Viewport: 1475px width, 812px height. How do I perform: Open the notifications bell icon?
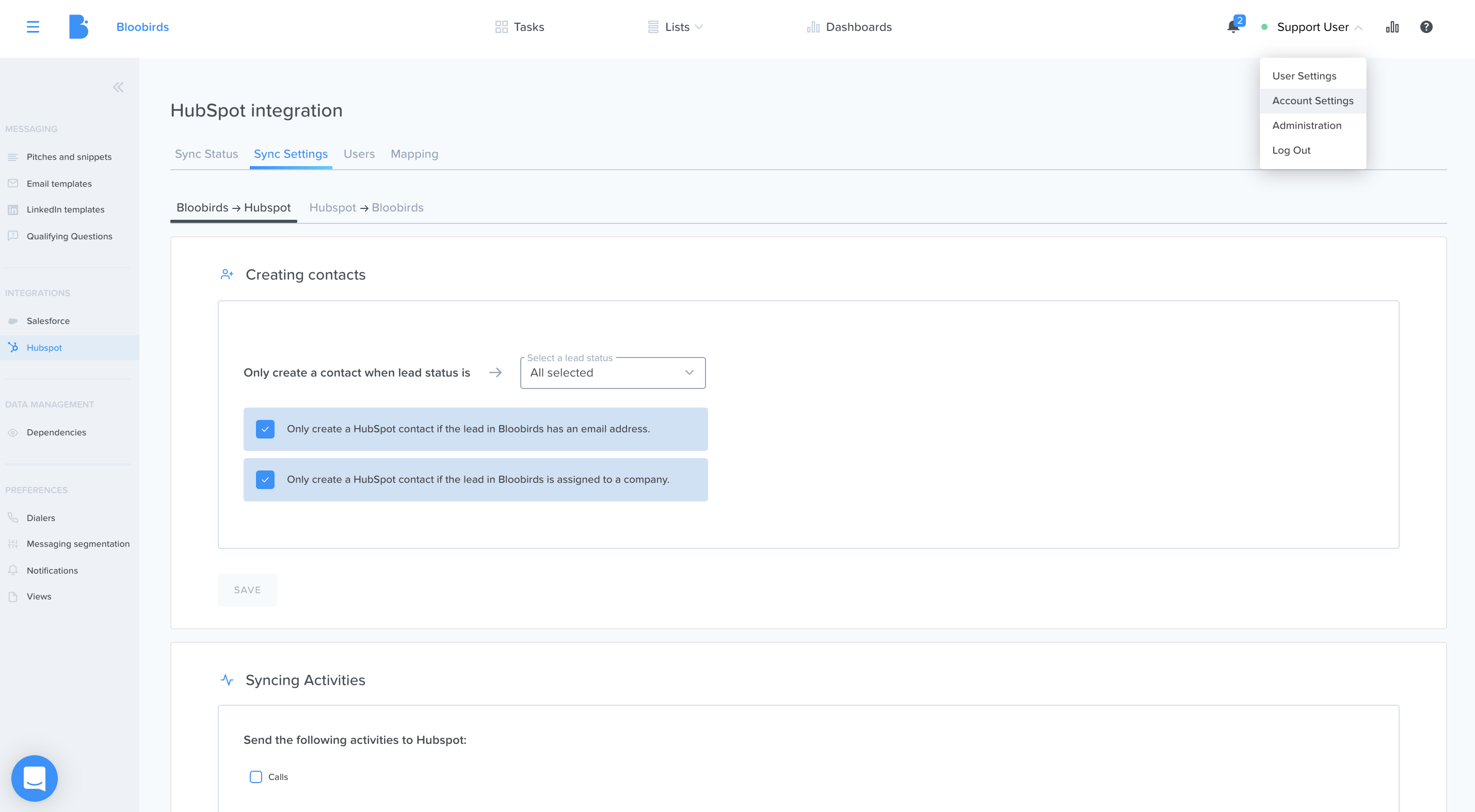point(1233,27)
